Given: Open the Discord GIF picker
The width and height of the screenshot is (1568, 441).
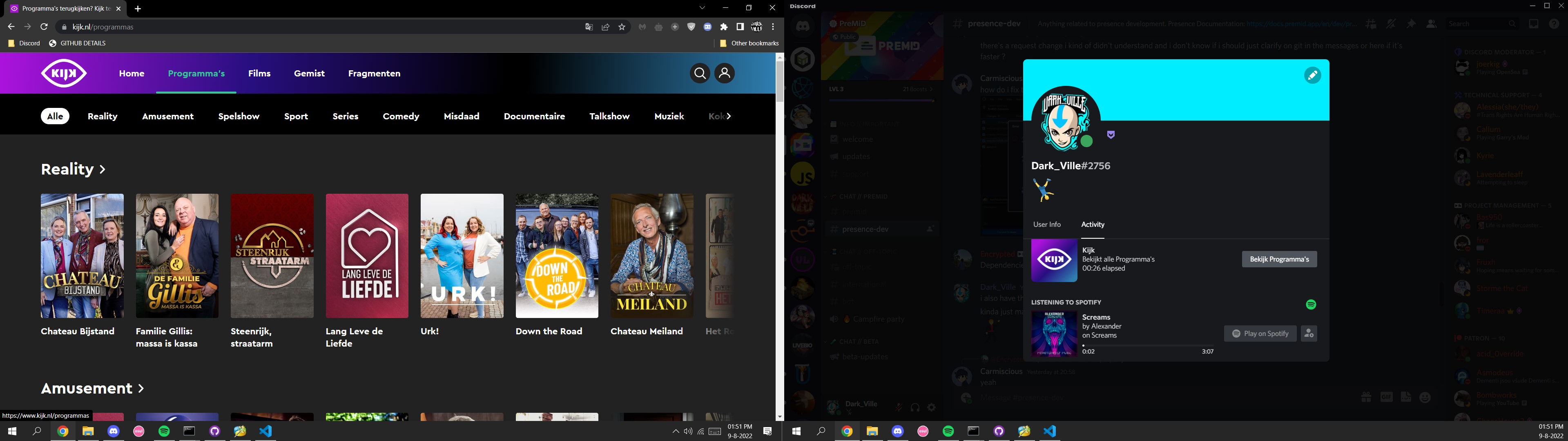Looking at the screenshot, I should click(x=1386, y=398).
